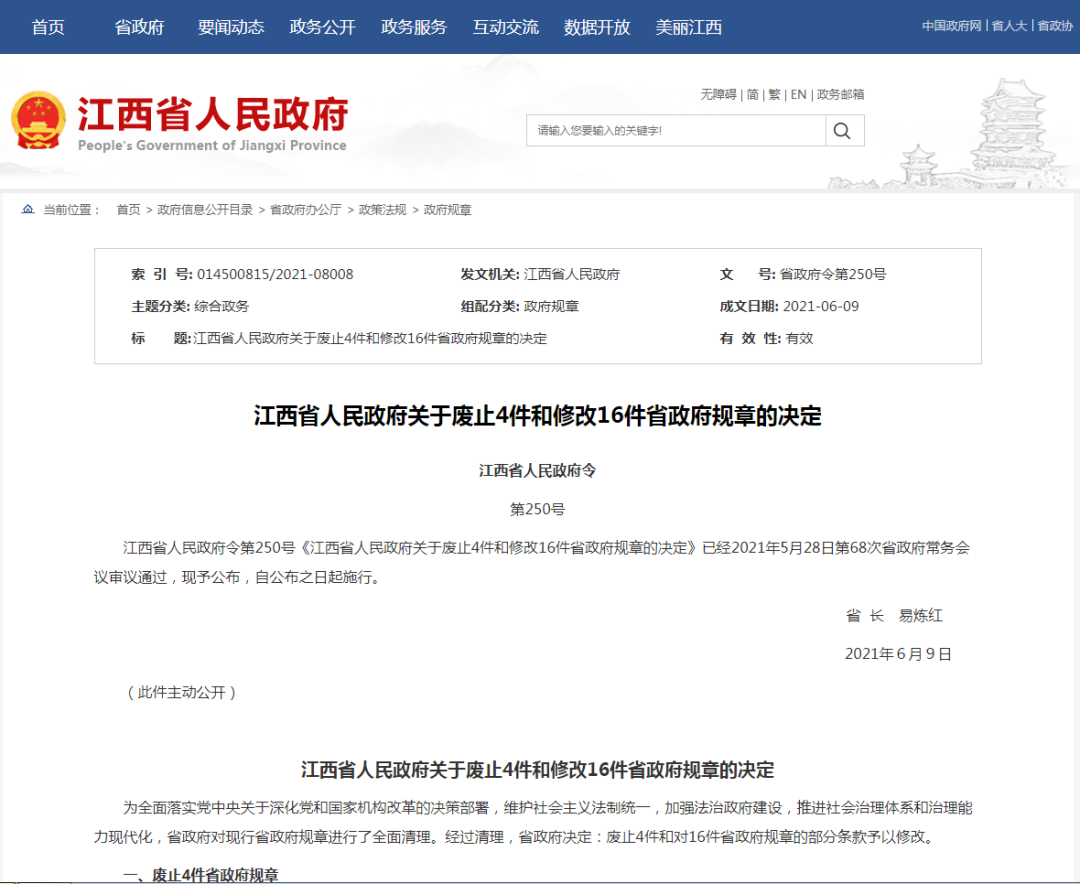1080x884 pixels.
Task: Click the governor name 易炼红
Action: click(920, 615)
